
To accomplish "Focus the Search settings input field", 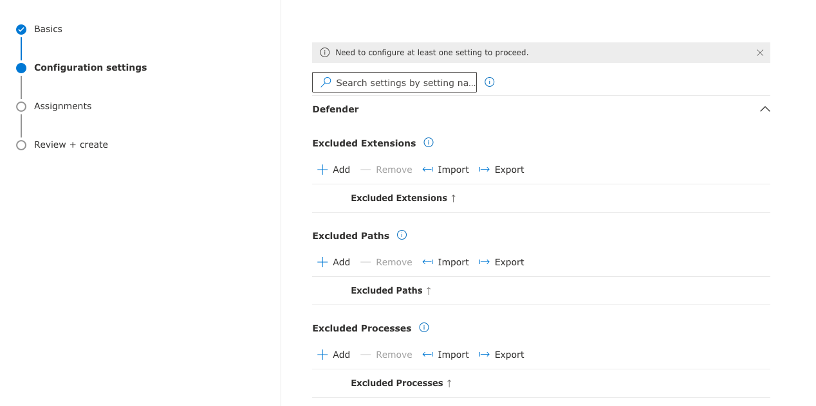I will [394, 83].
